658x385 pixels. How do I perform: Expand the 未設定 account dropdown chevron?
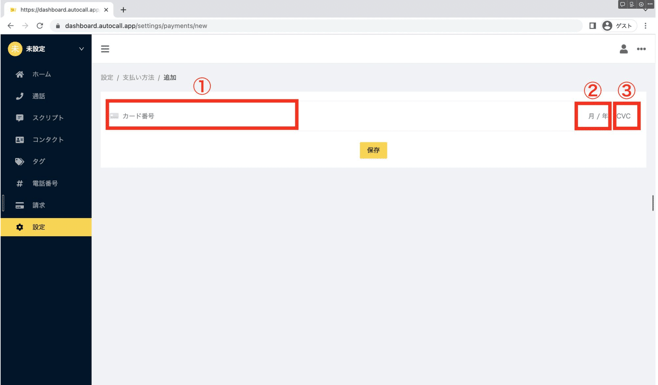click(x=81, y=49)
